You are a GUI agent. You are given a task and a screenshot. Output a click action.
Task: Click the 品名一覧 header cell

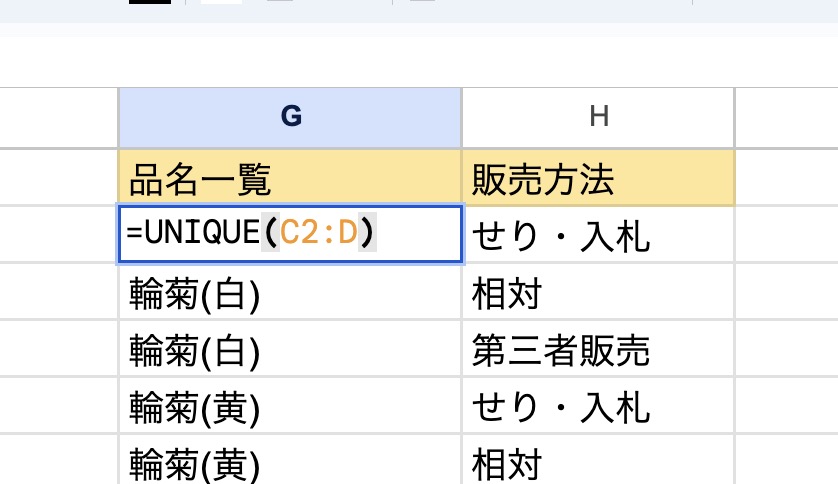coord(290,178)
